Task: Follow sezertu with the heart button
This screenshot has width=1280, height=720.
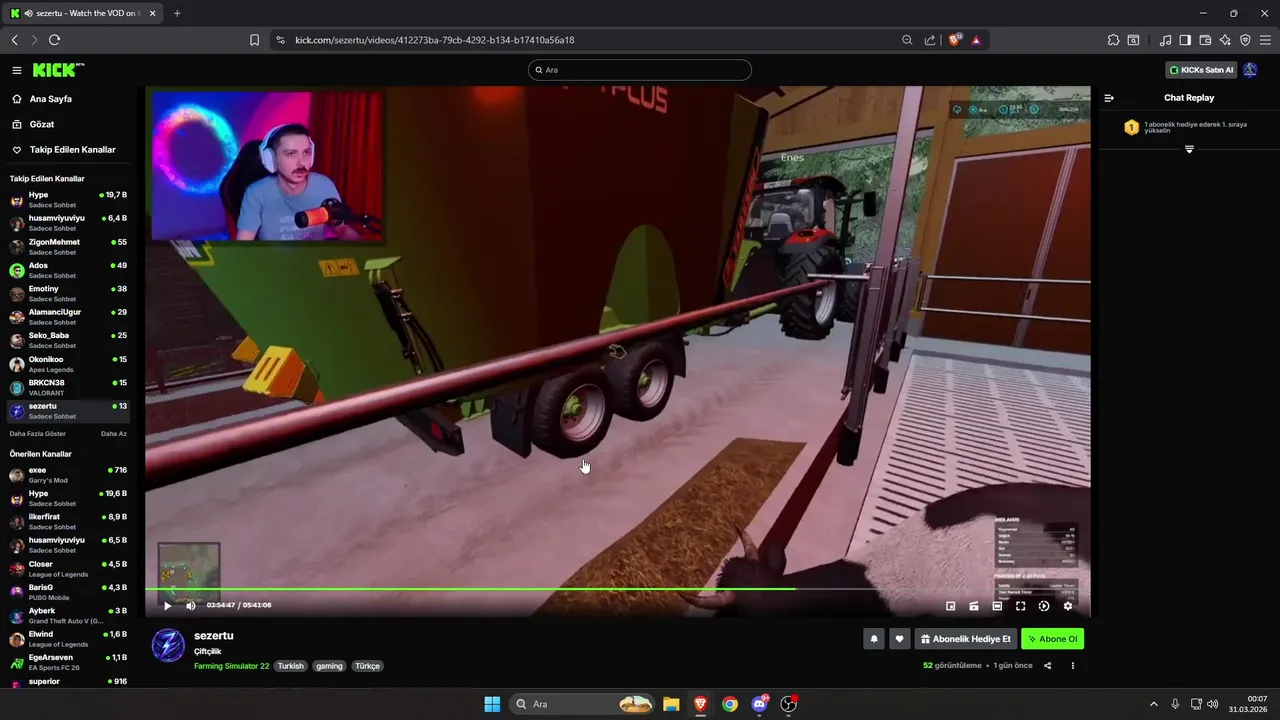Action: click(899, 639)
